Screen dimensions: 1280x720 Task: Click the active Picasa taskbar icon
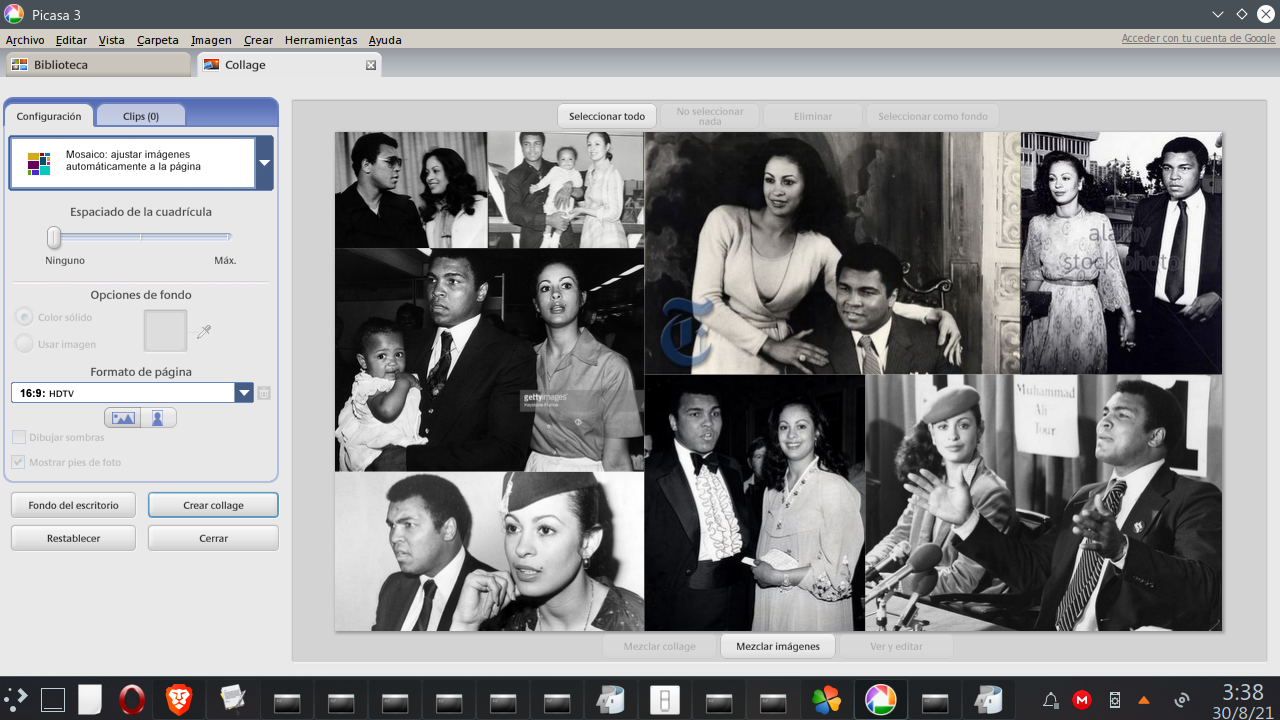click(881, 700)
